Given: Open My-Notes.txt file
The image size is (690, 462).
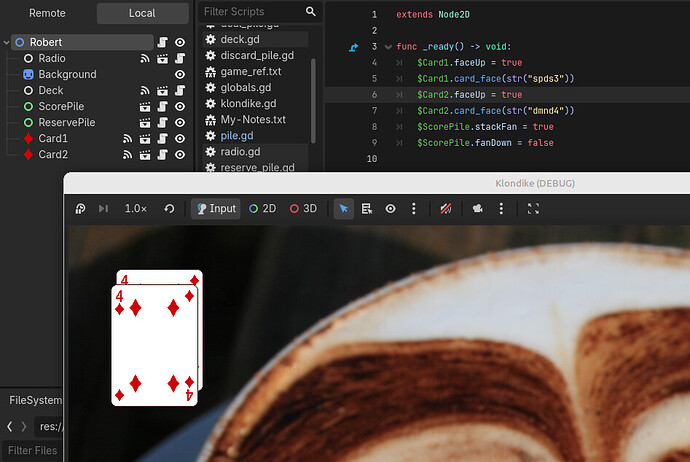Looking at the screenshot, I should click(x=255, y=120).
